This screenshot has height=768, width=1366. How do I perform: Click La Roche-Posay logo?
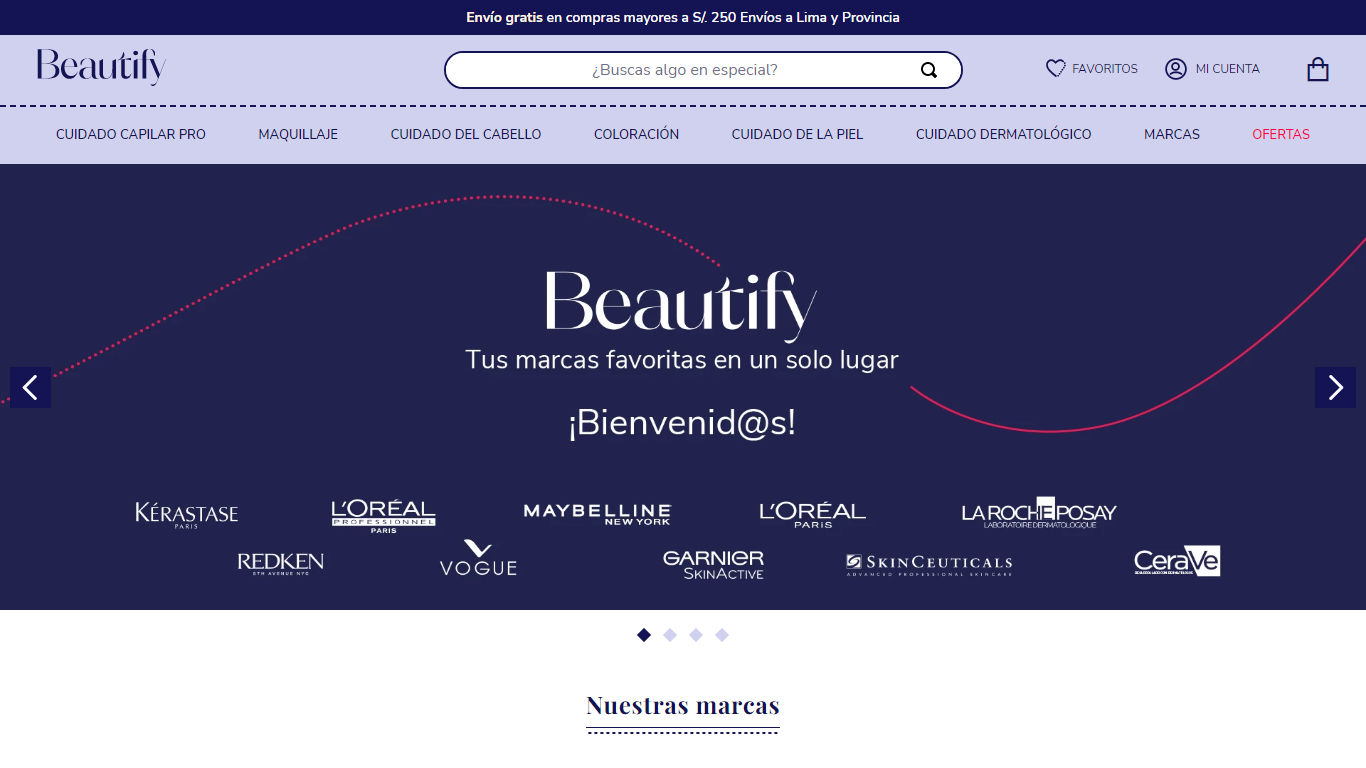pyautogui.click(x=1039, y=512)
